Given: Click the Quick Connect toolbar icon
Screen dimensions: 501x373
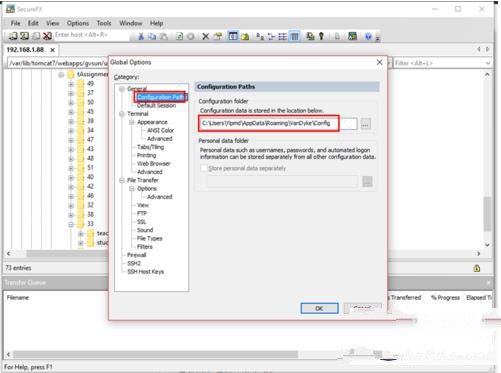Looking at the screenshot, I should pos(24,36).
